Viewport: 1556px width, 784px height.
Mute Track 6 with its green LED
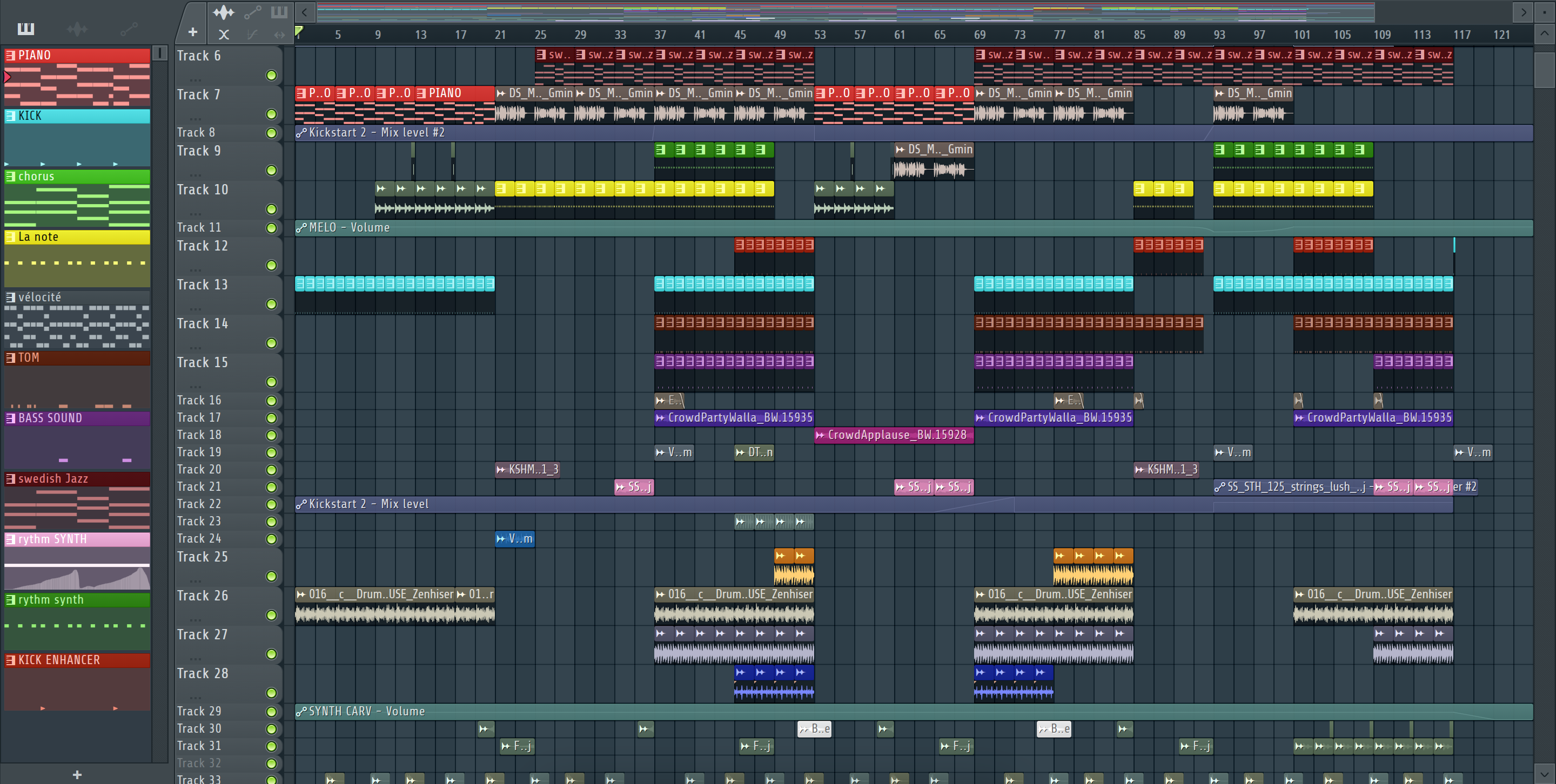(x=272, y=76)
